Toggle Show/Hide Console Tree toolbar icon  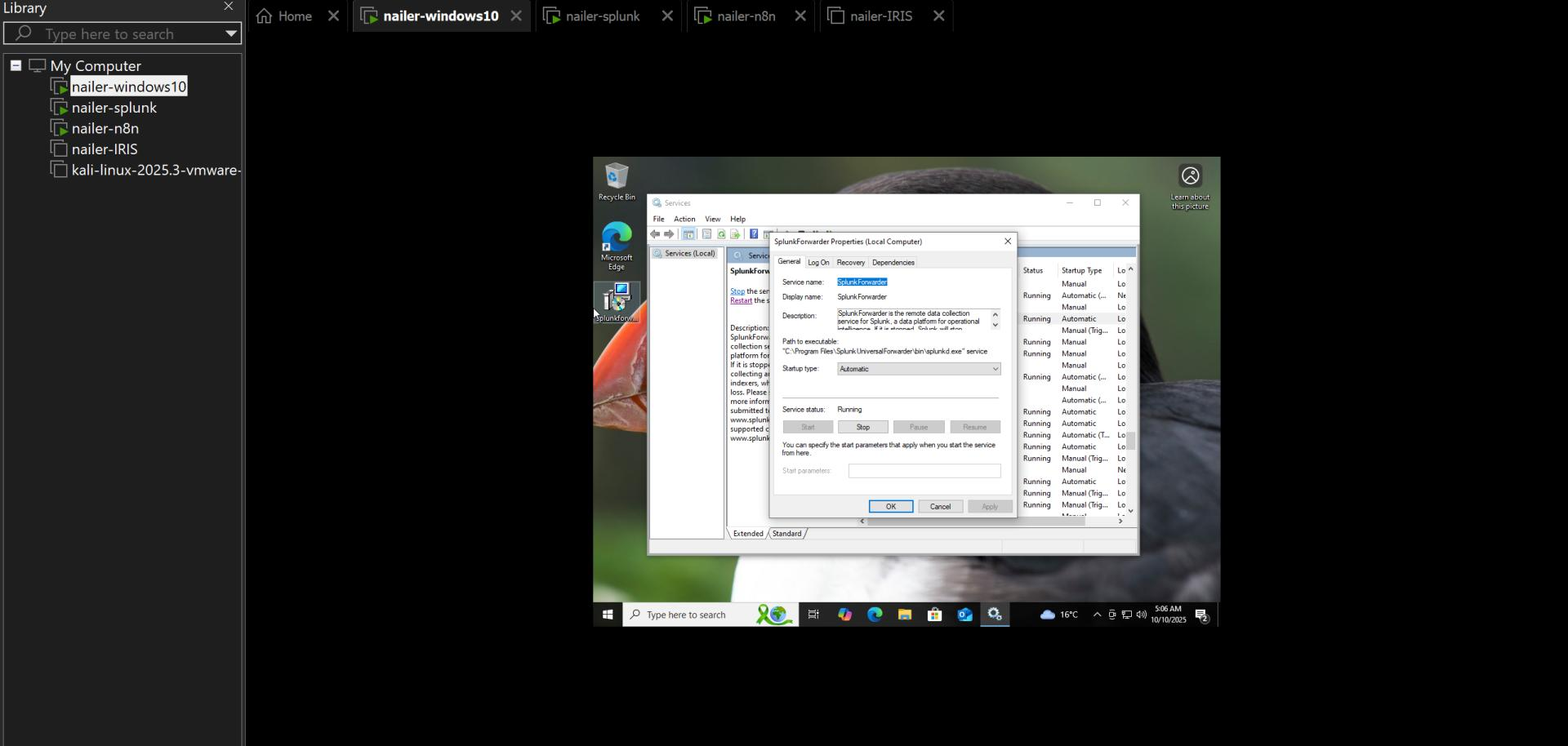click(x=688, y=234)
